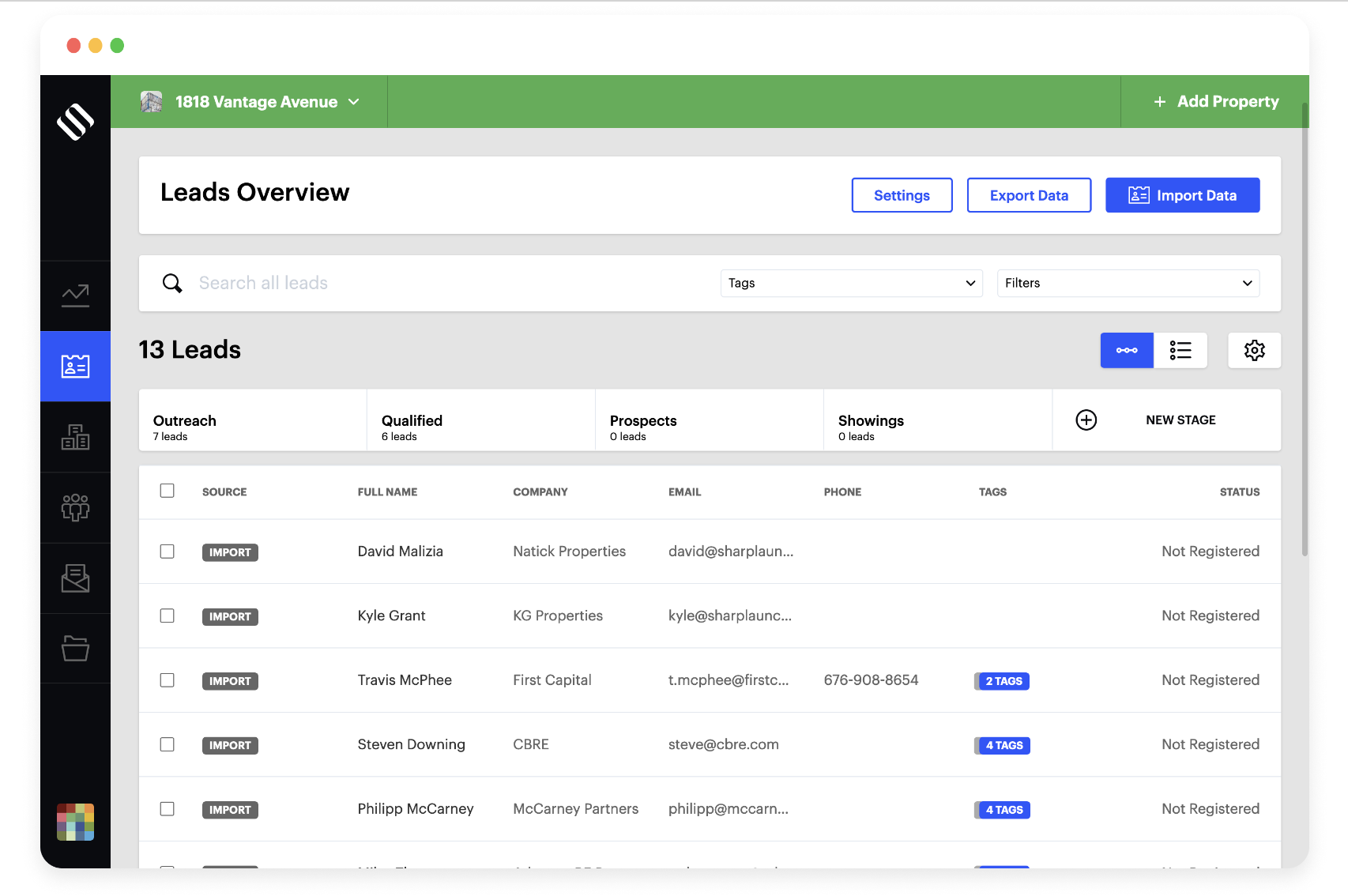
Task: Click the company McCarney Partners
Action: click(x=575, y=809)
